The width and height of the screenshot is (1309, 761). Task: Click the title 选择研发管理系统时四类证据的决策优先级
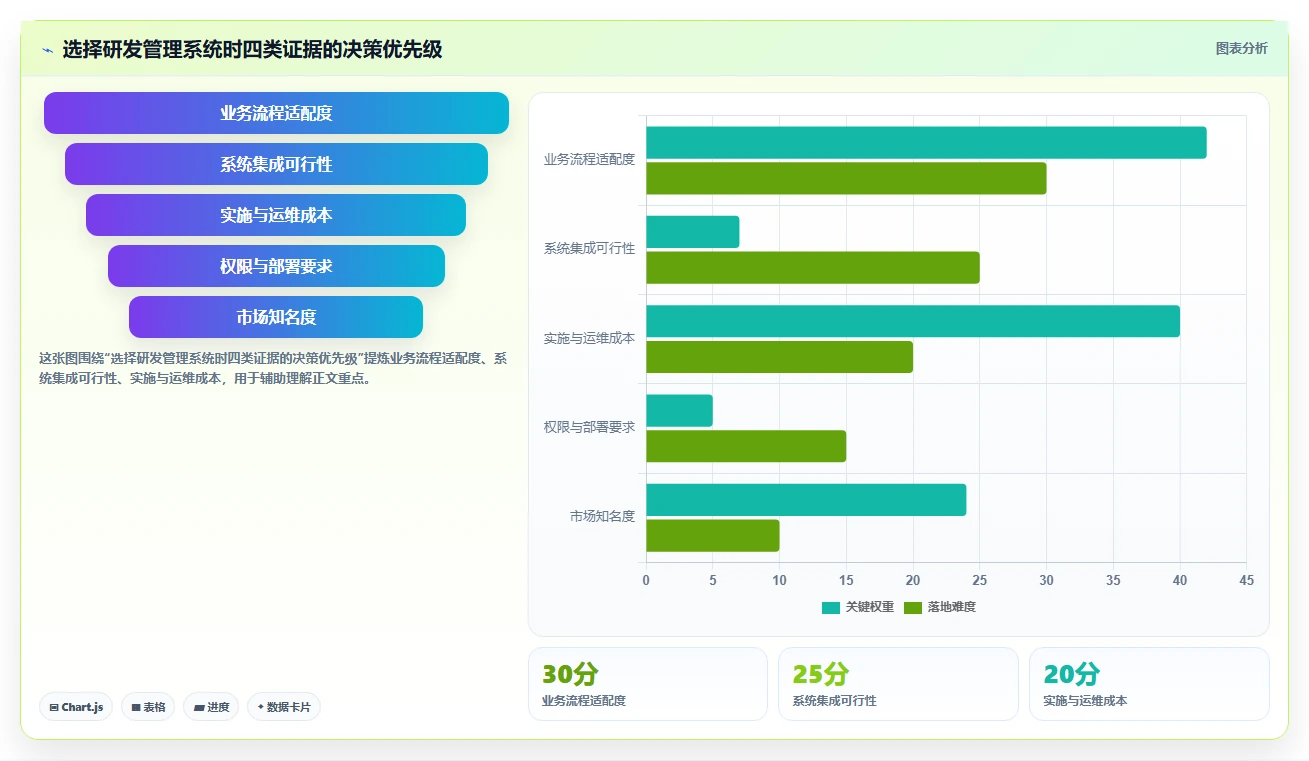tap(252, 49)
